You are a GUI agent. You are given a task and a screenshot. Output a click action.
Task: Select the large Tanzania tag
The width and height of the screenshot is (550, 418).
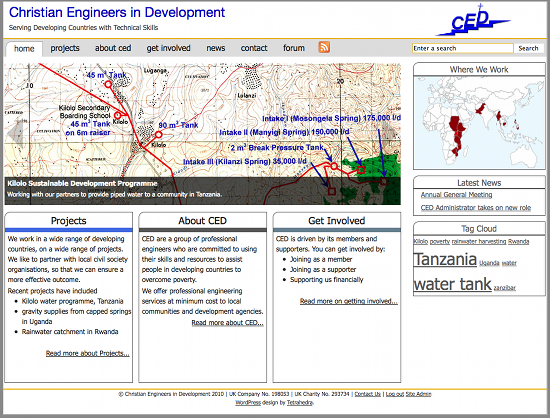click(x=445, y=259)
